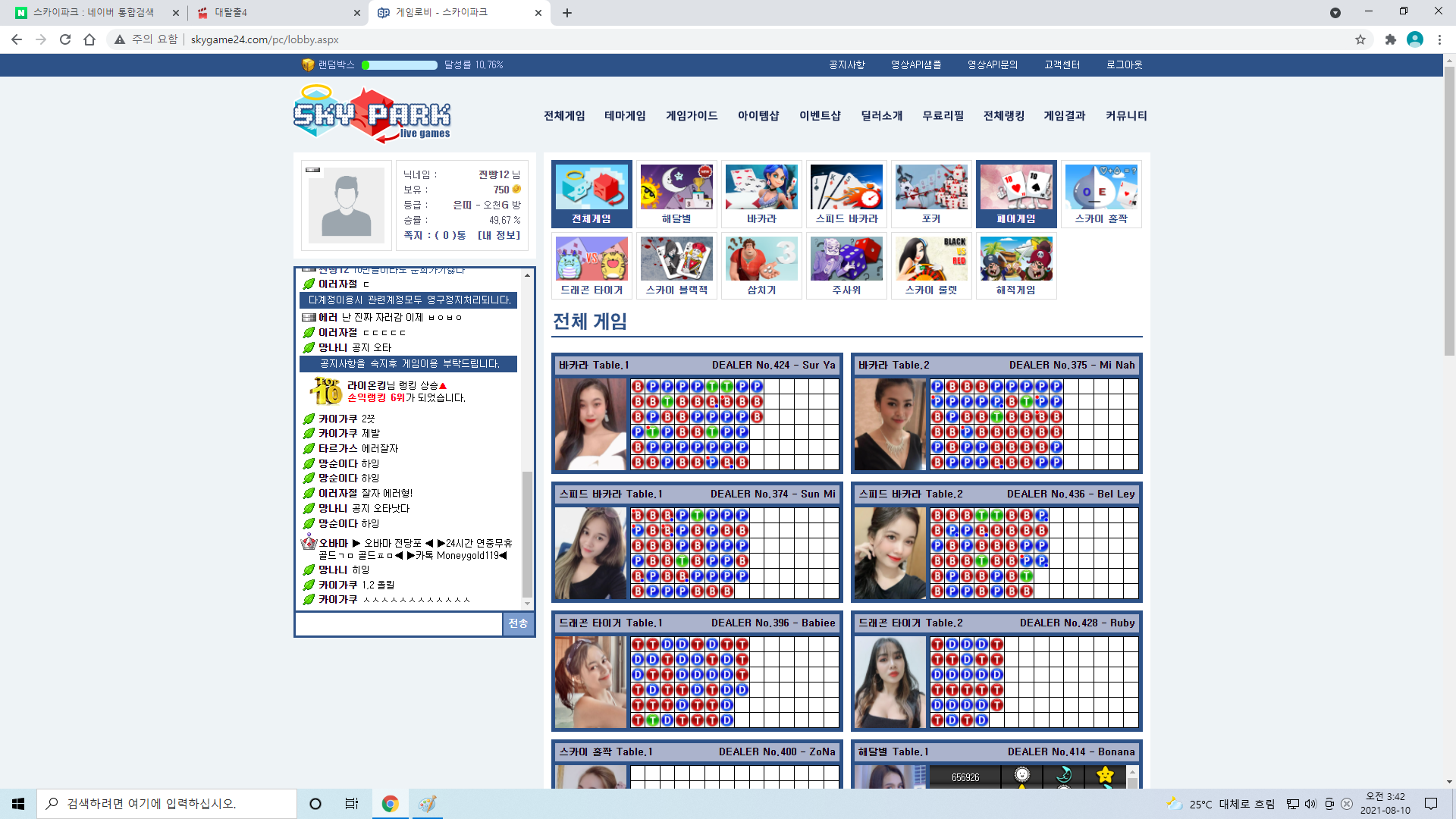Click the 고객센터 top link
The image size is (1456, 819).
coord(1062,65)
